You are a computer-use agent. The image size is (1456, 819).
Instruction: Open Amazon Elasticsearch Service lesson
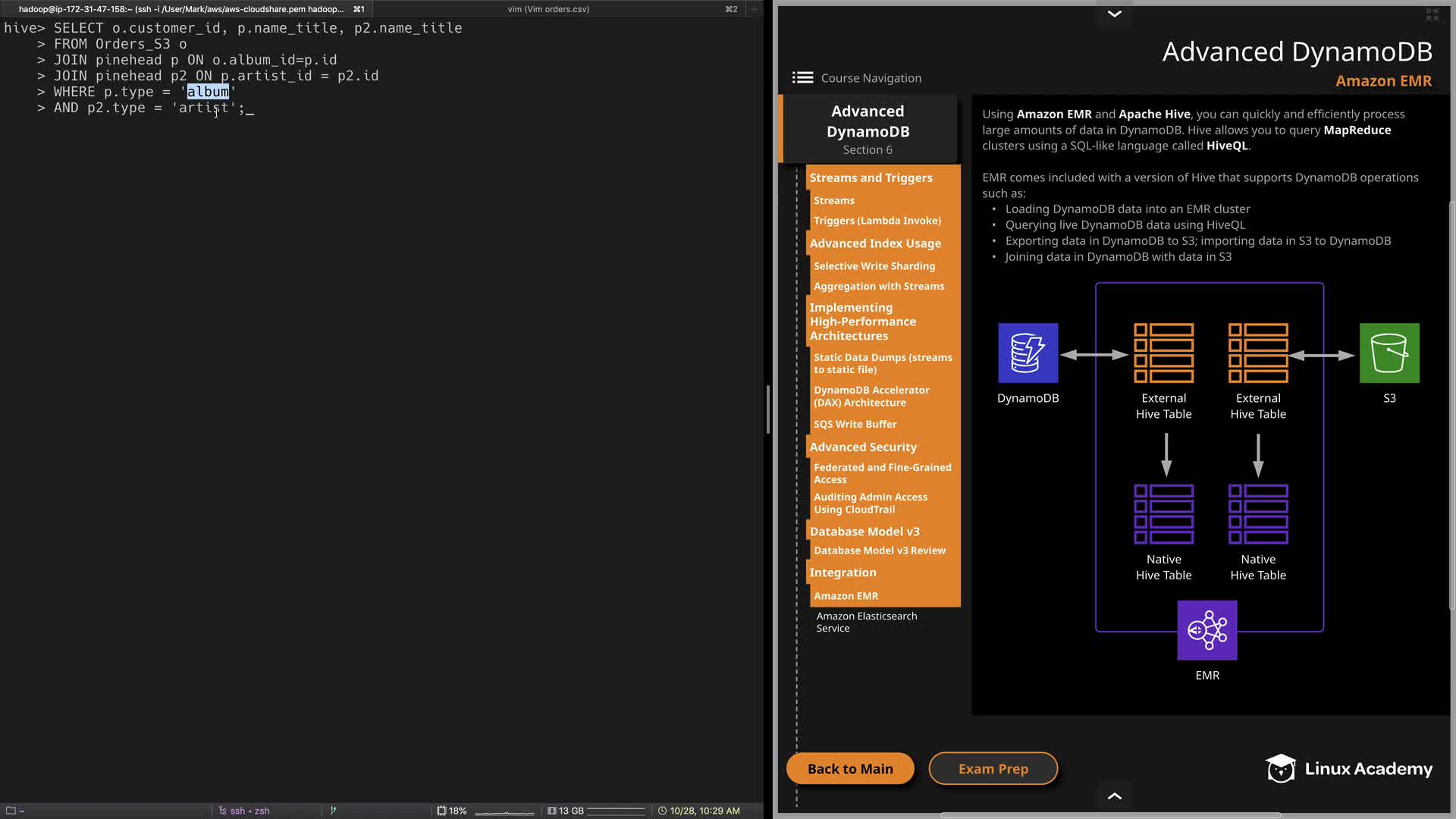866,622
